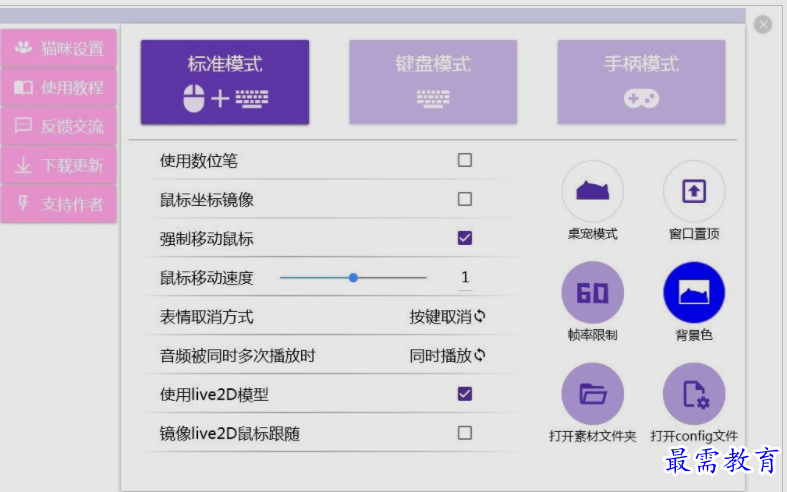Close the settings window with the X button

point(763,24)
